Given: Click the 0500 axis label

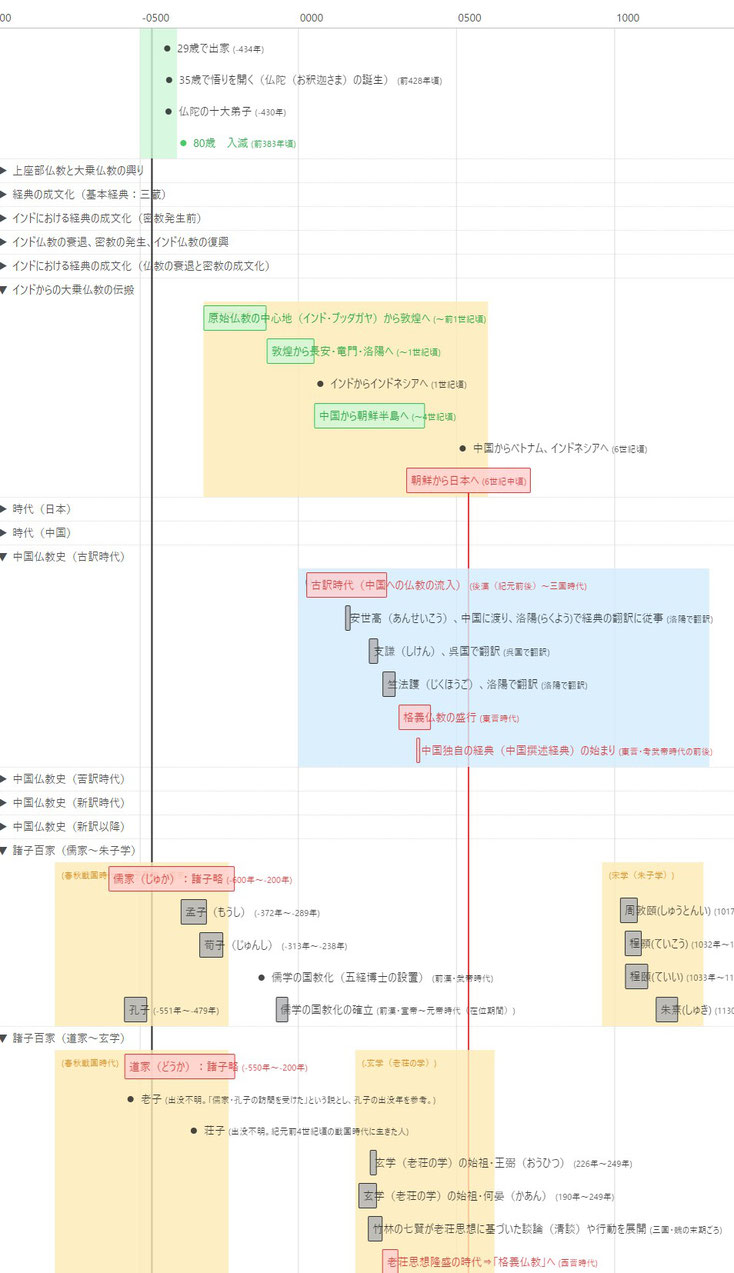Looking at the screenshot, I should tap(468, 17).
